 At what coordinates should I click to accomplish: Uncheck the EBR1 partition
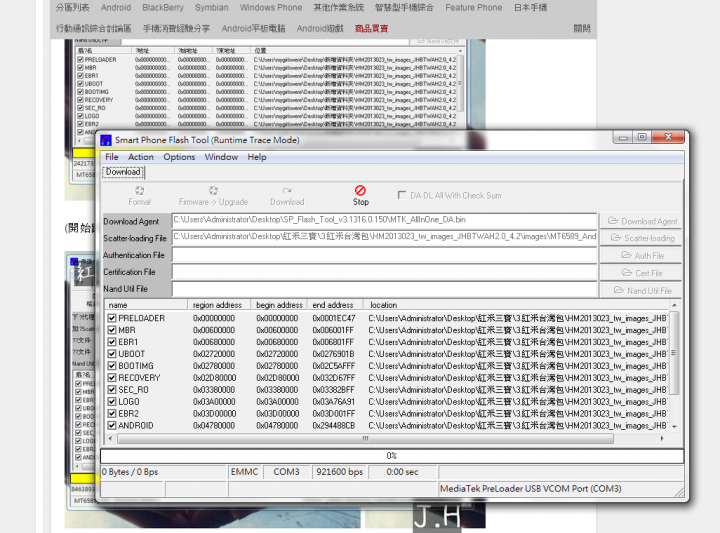(112, 342)
